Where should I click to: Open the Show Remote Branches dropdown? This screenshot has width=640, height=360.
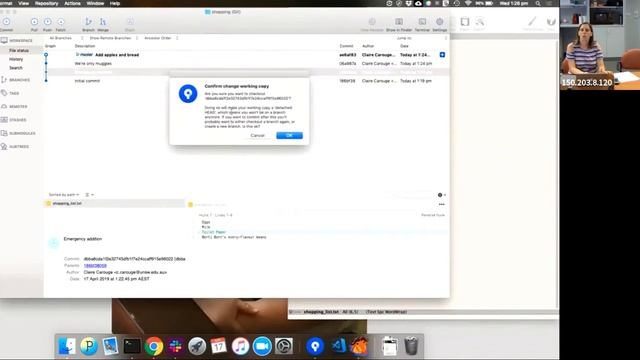(x=113, y=38)
